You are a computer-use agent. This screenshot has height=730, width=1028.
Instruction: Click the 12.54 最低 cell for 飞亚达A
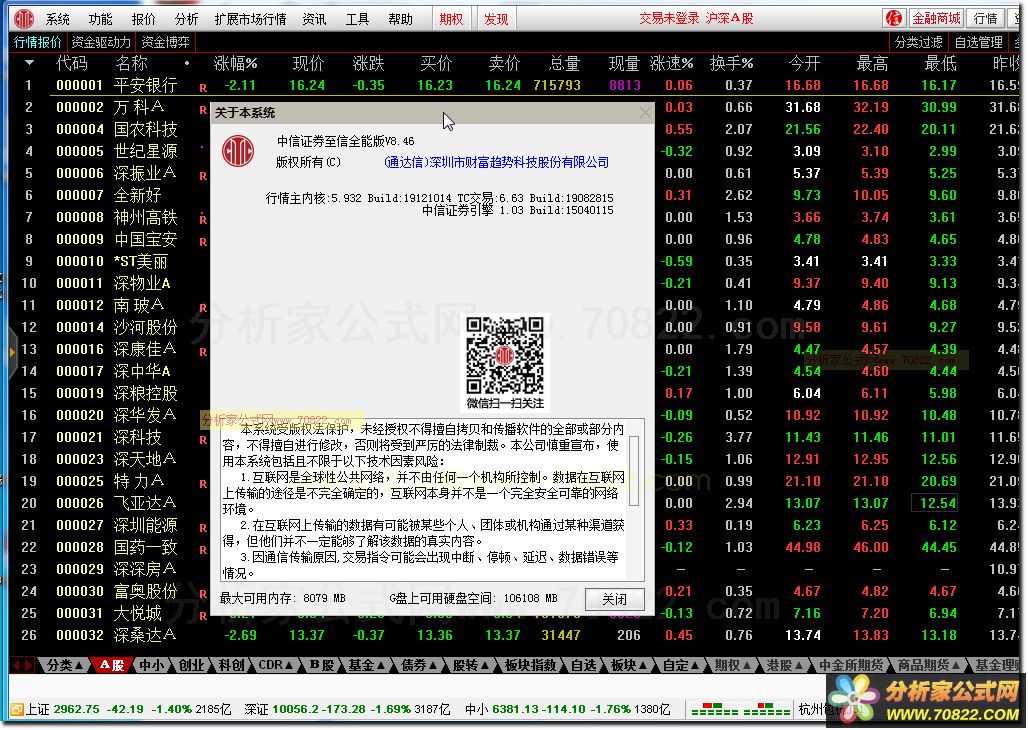coord(937,503)
